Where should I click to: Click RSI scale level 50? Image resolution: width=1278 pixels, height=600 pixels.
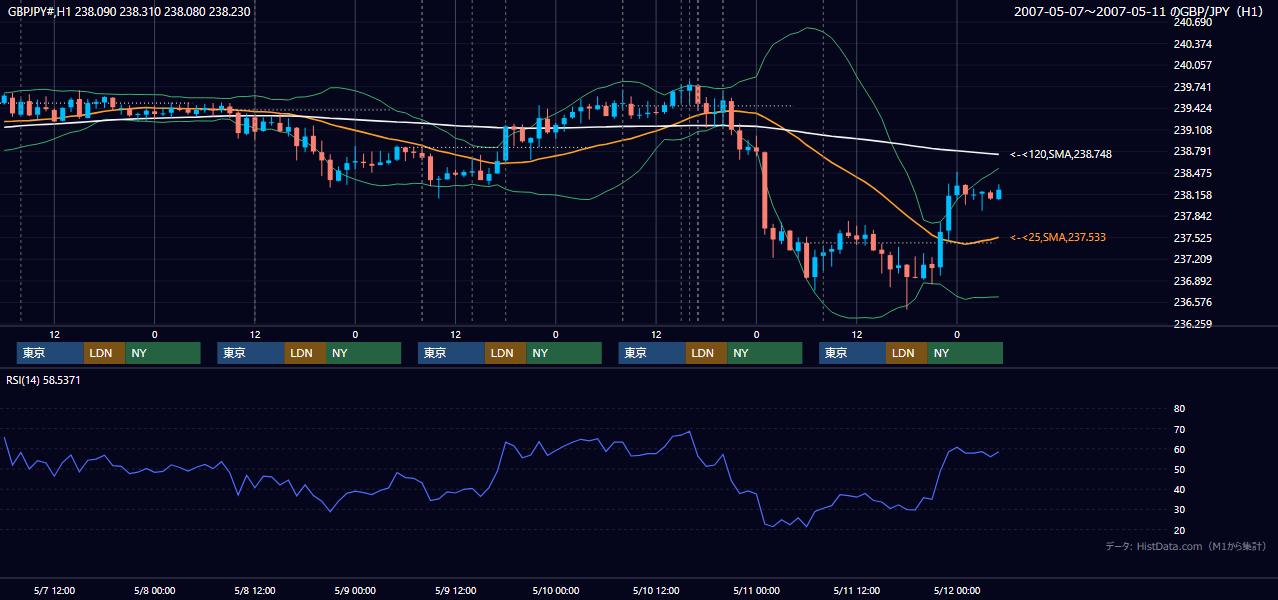coord(1179,469)
